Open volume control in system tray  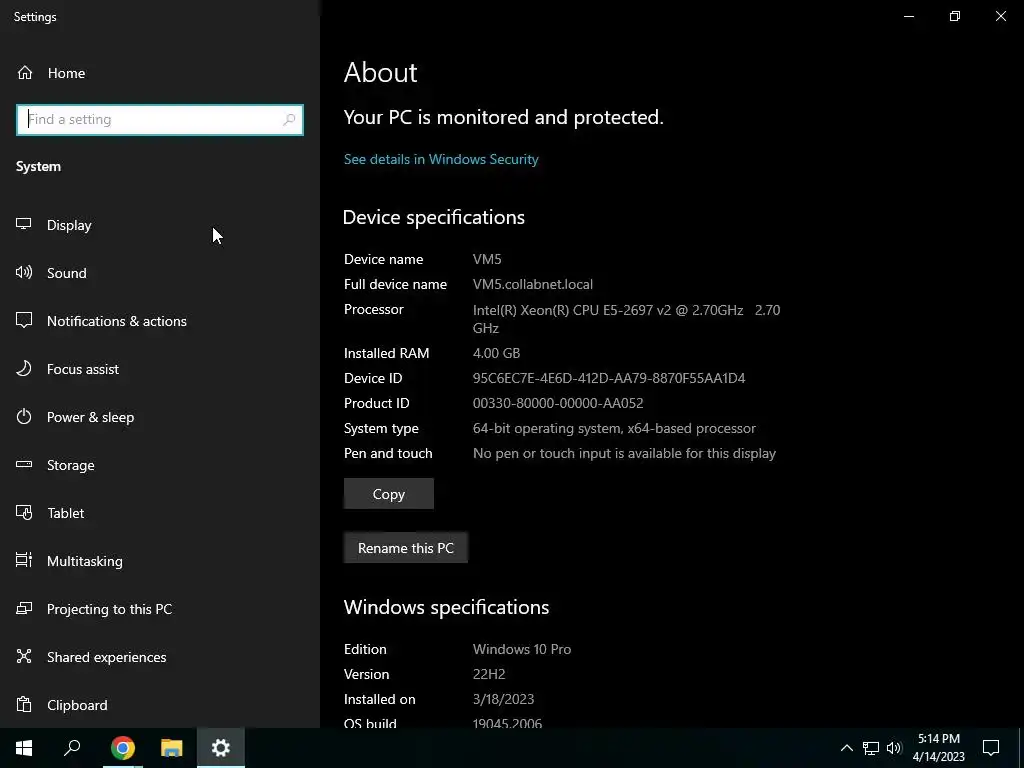click(894, 748)
